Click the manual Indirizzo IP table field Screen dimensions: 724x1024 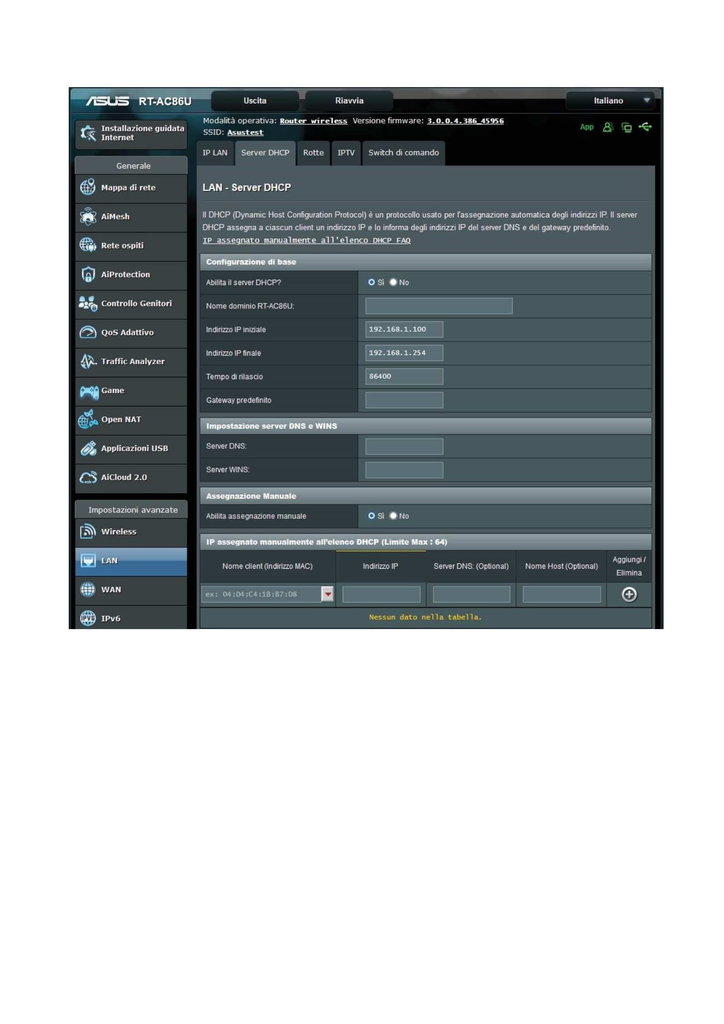(x=381, y=594)
